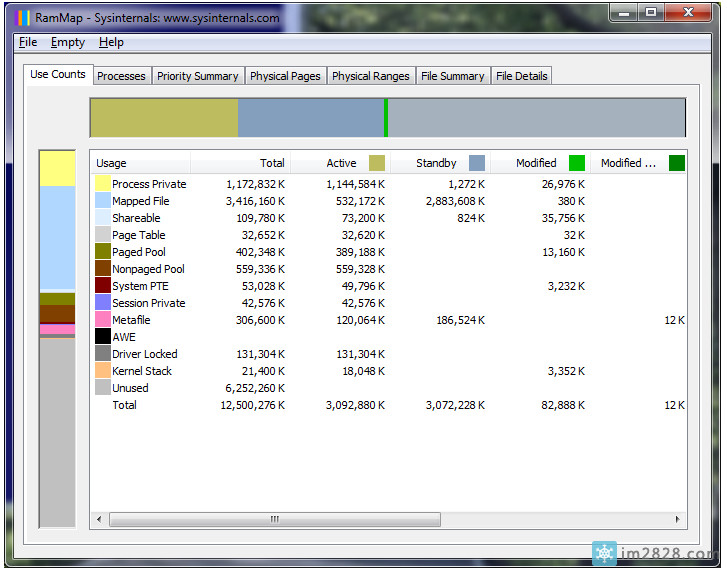Click the horizontal scrollbar right arrow
727x571 pixels.
point(677,519)
